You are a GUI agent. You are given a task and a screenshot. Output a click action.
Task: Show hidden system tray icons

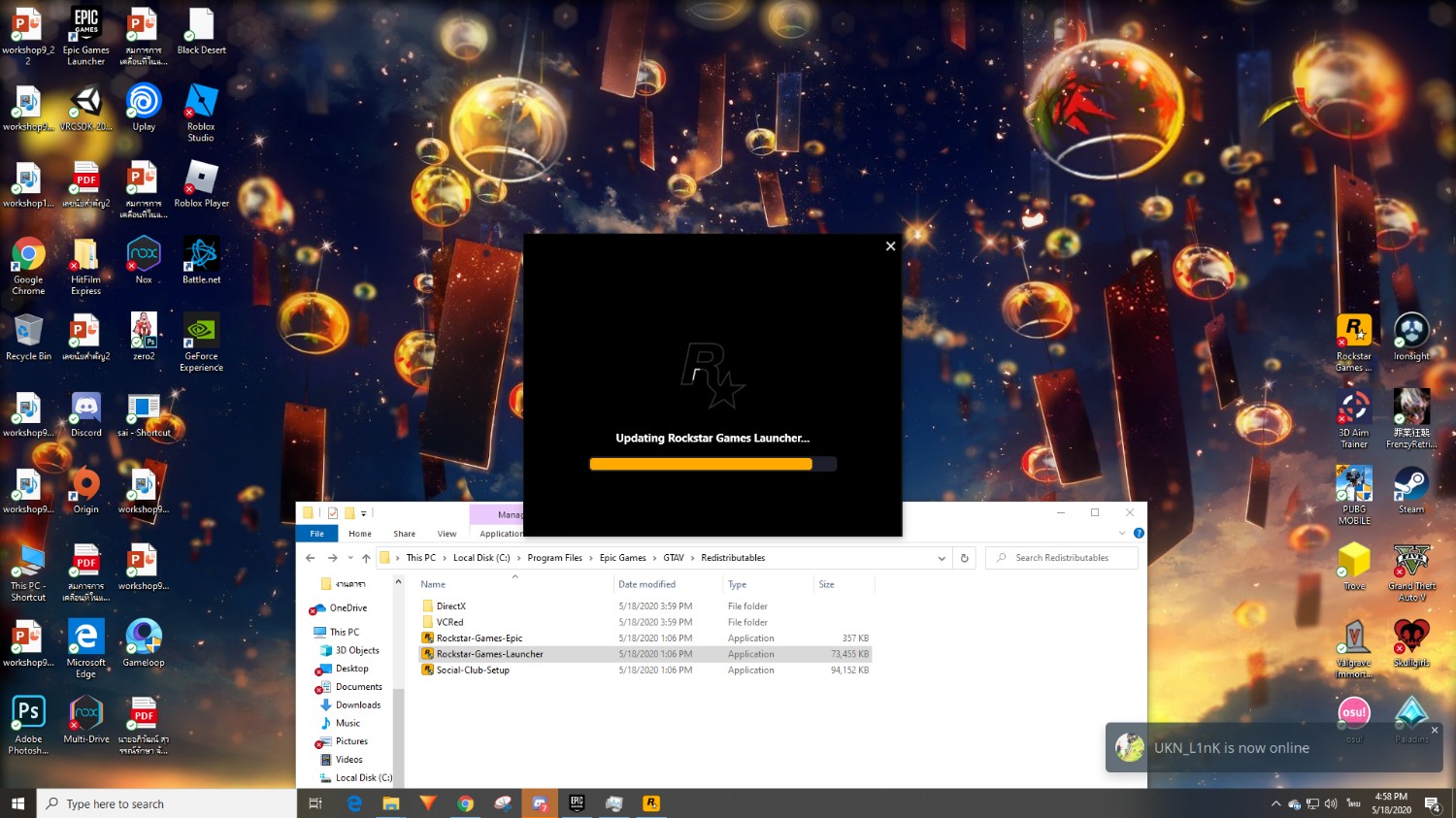tap(1275, 803)
